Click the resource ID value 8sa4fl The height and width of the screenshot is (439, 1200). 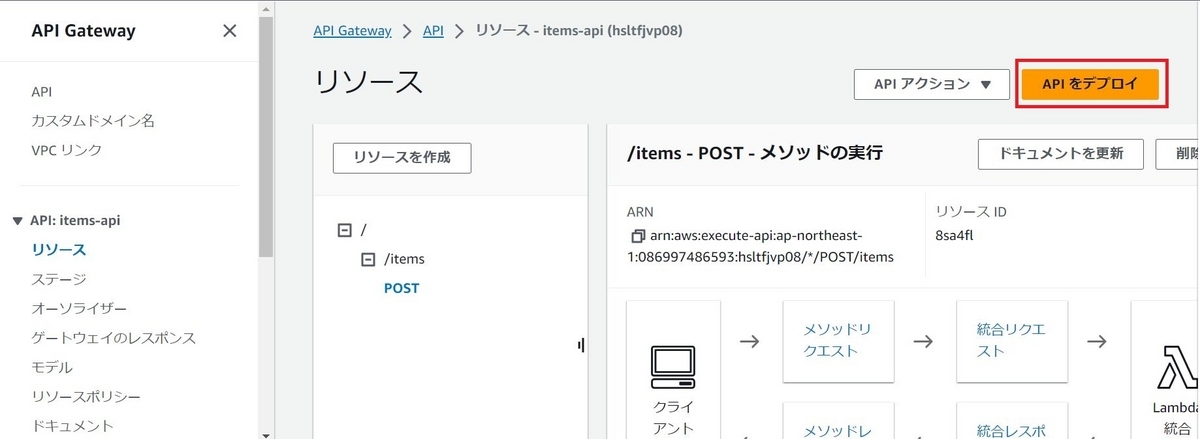956,236
